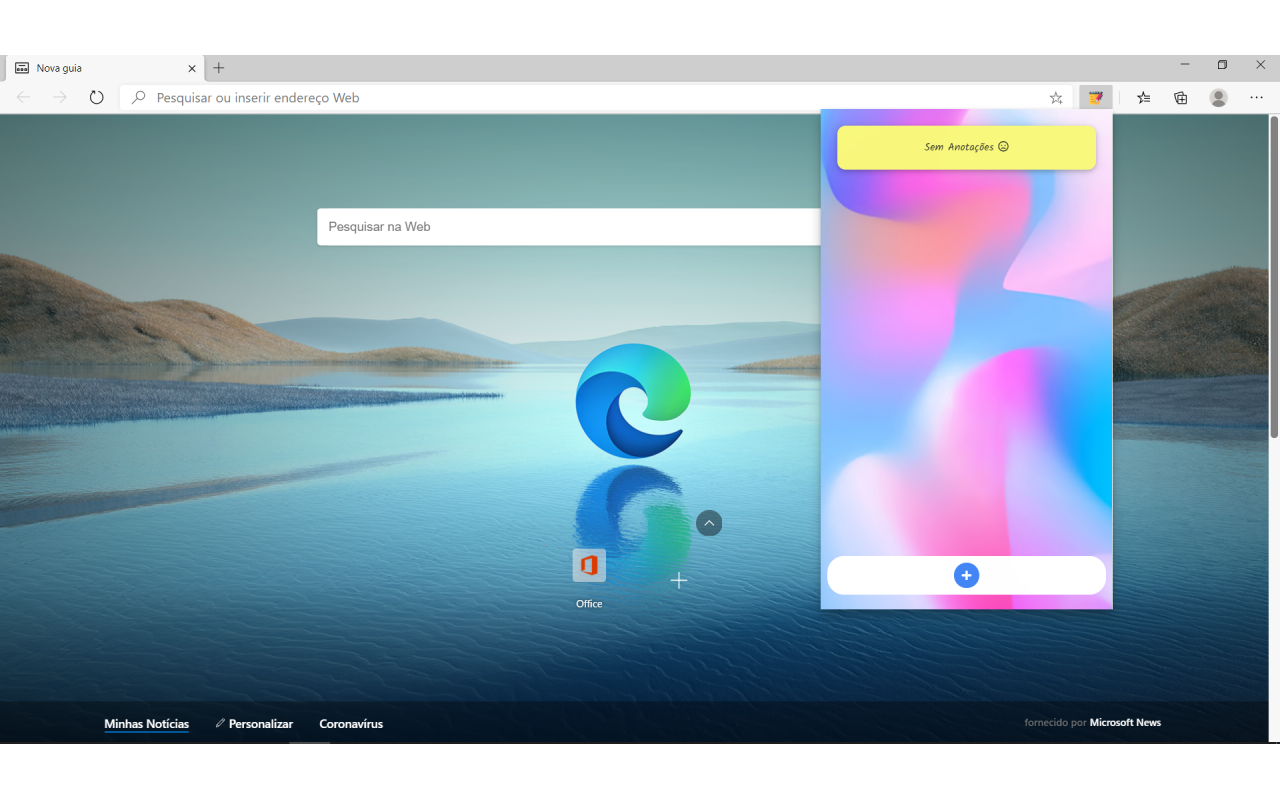Open the 'Minhas Notícias' tab
Screen dimensions: 1280x800
(x=146, y=724)
